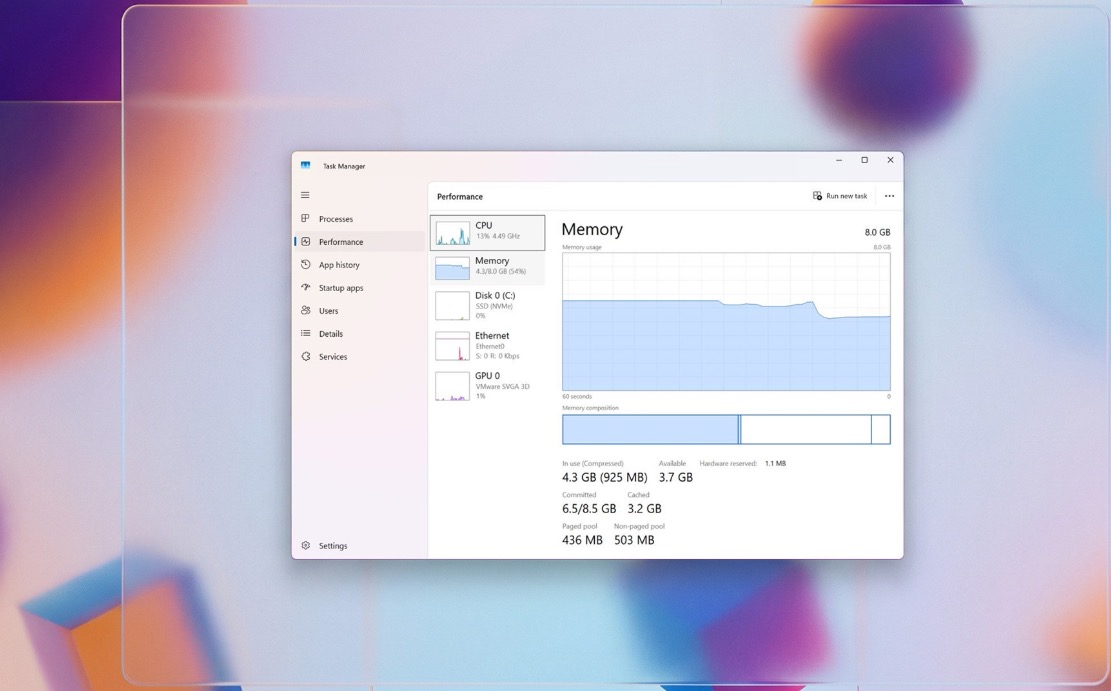Viewport: 1111px width, 691px height.
Task: Click the 4.3 GB (925 MB) in-use value
Action: 604,478
